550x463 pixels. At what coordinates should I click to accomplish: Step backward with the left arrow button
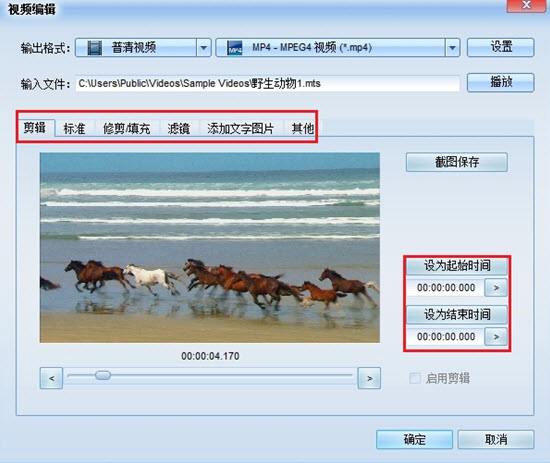tap(52, 378)
